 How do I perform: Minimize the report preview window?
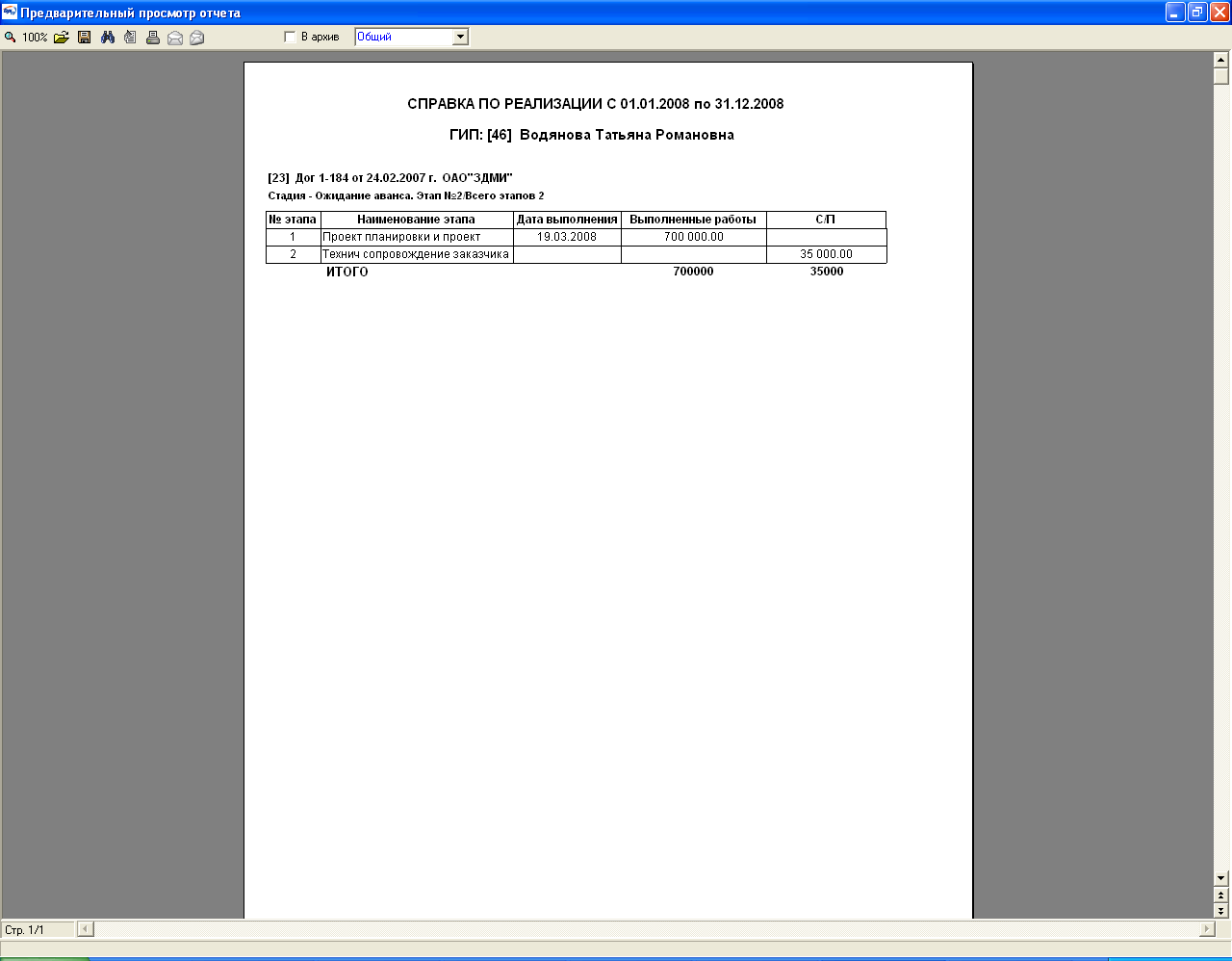coord(1175,12)
